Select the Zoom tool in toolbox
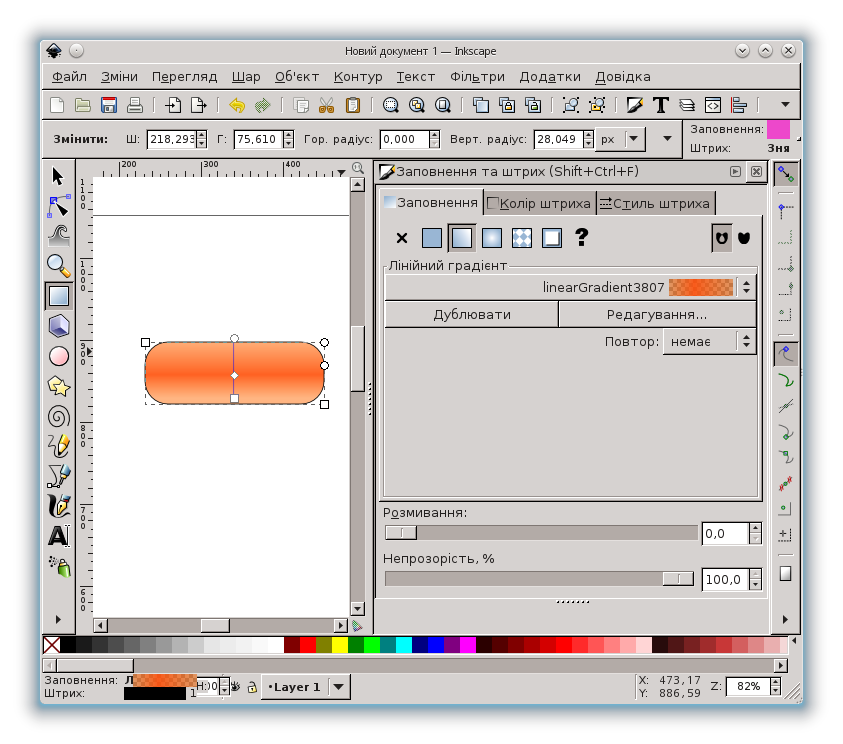This screenshot has width=843, height=744. [59, 266]
